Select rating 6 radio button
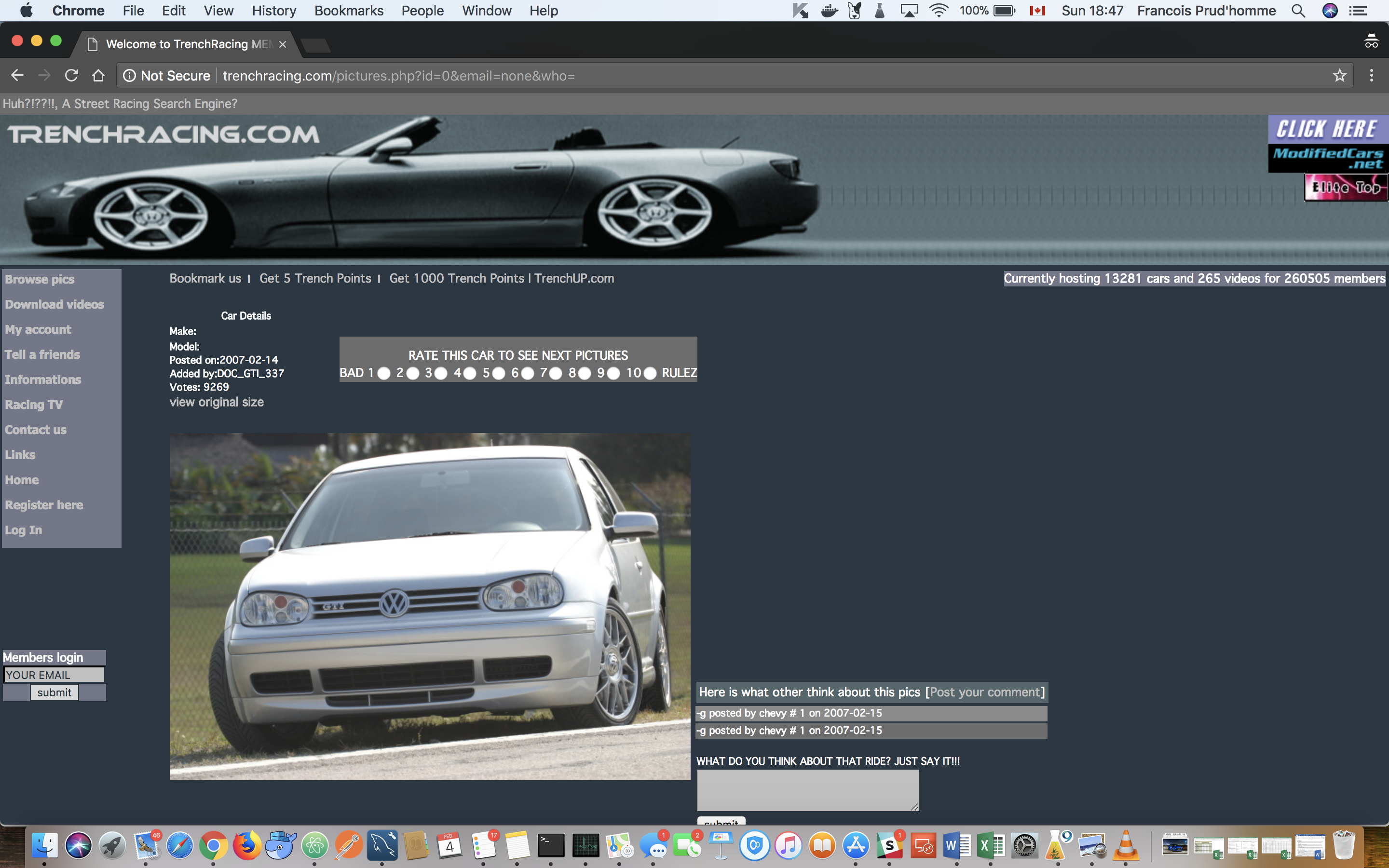This screenshot has width=1389, height=868. click(x=527, y=373)
